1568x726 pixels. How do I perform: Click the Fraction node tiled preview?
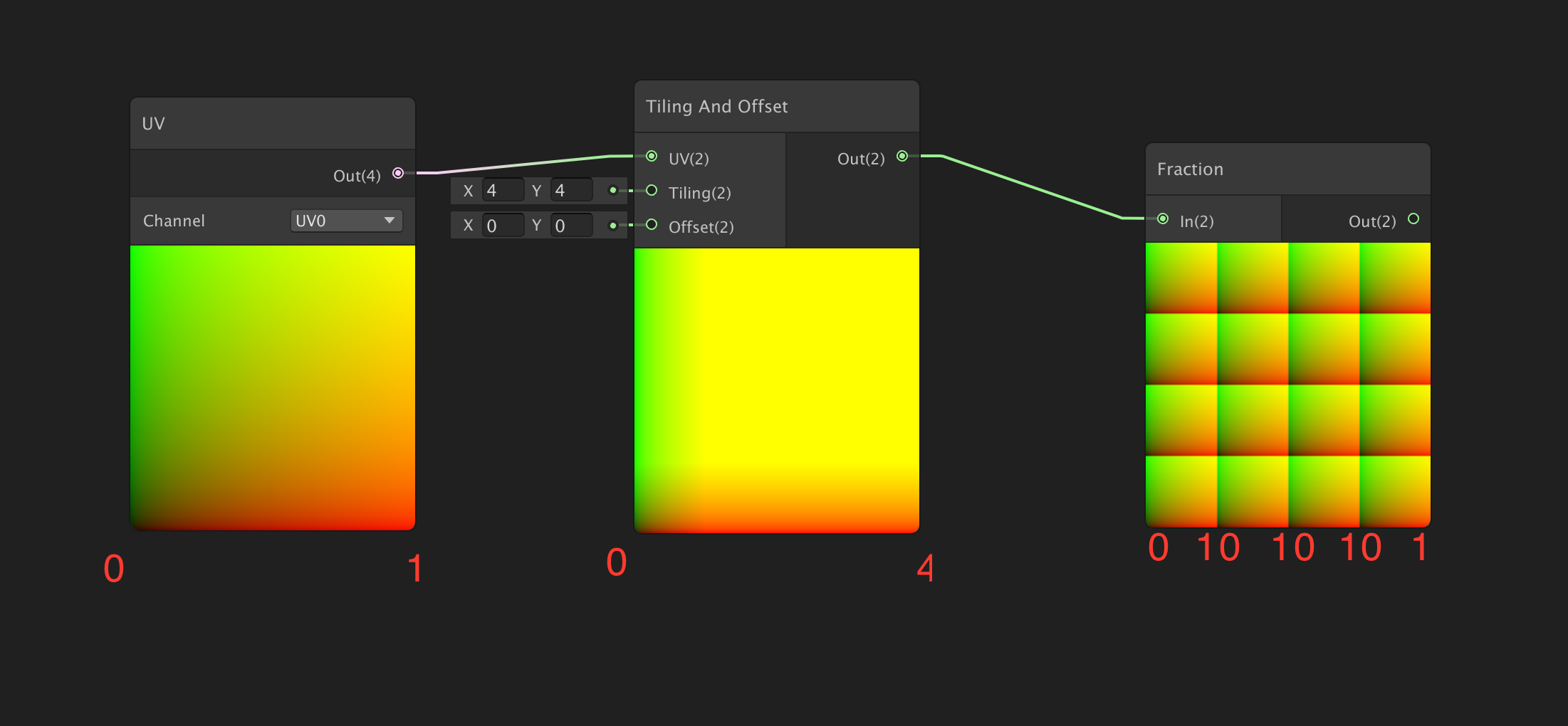pyautogui.click(x=1287, y=384)
